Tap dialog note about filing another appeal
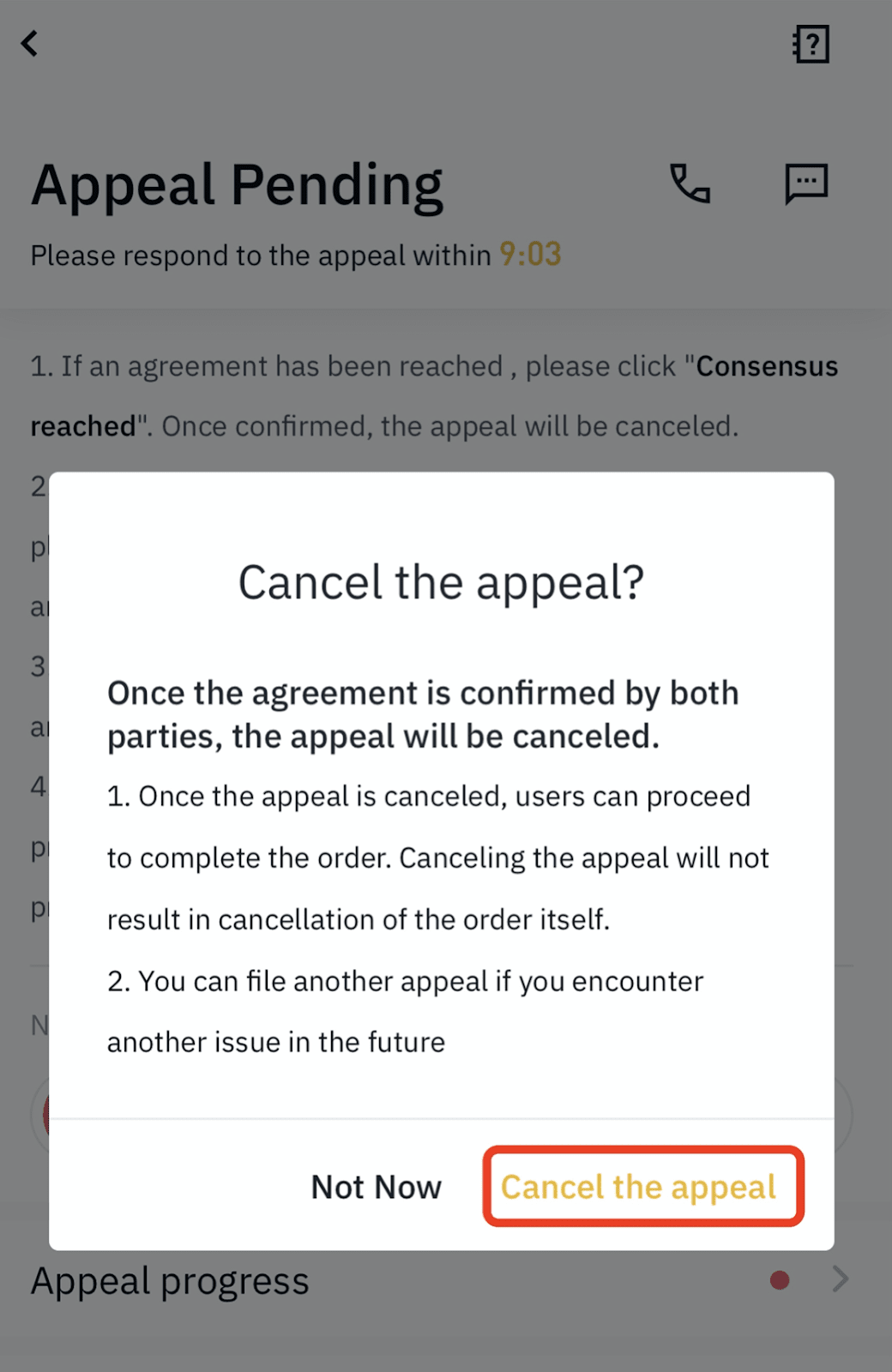The image size is (892, 1372). click(405, 1012)
